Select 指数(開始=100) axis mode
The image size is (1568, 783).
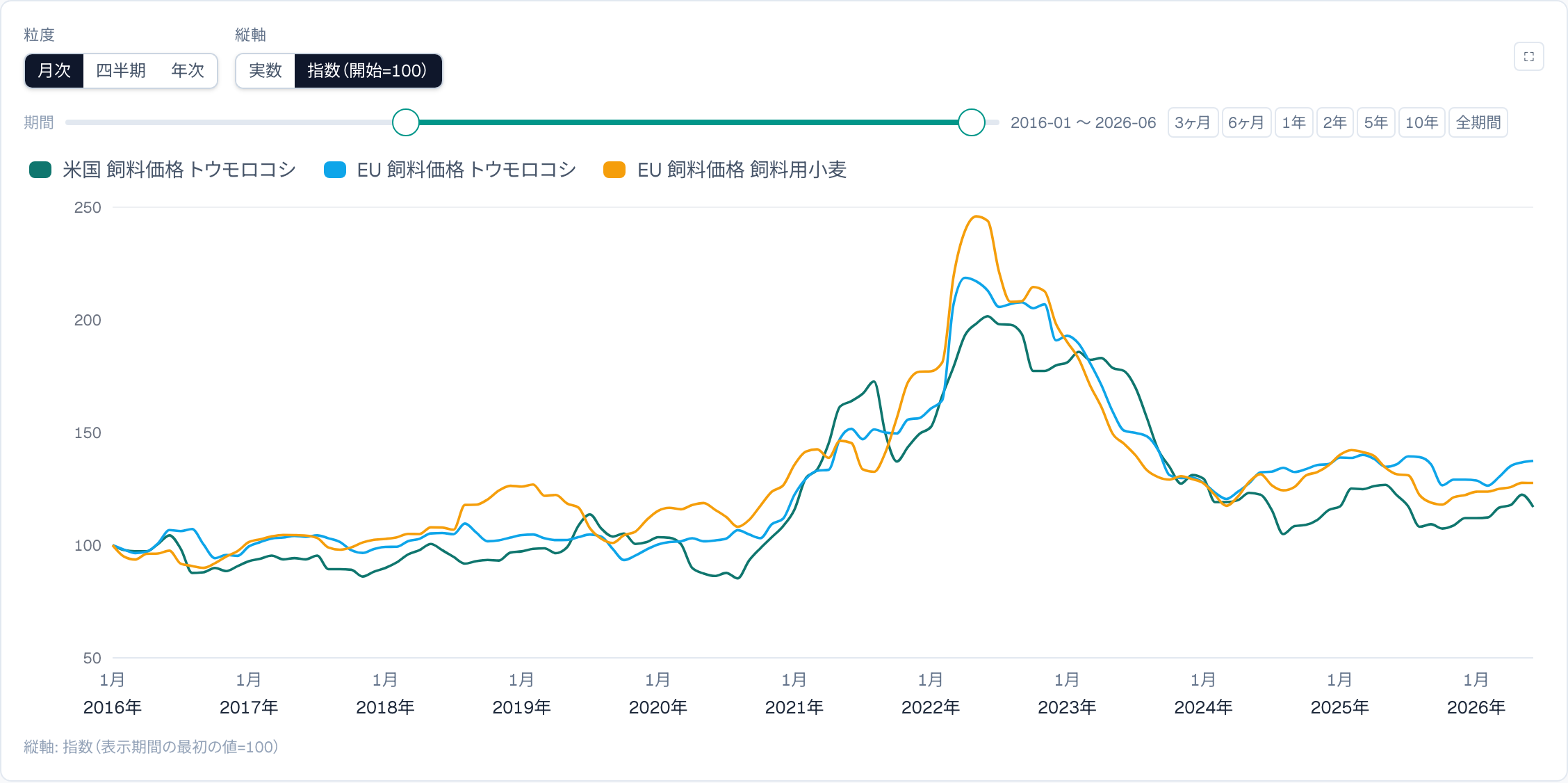tap(368, 71)
